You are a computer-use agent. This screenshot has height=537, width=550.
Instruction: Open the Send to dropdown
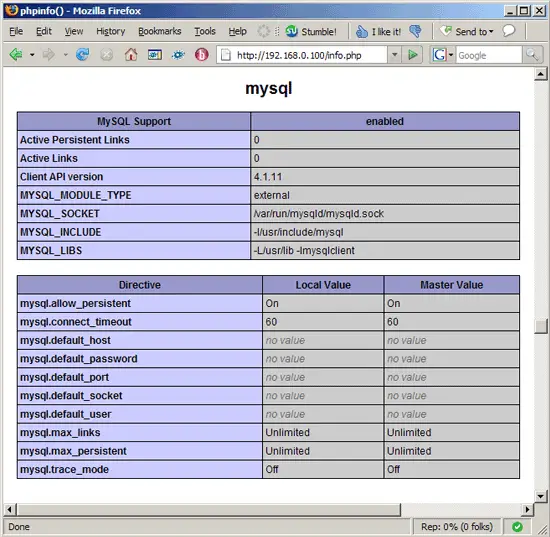click(468, 32)
